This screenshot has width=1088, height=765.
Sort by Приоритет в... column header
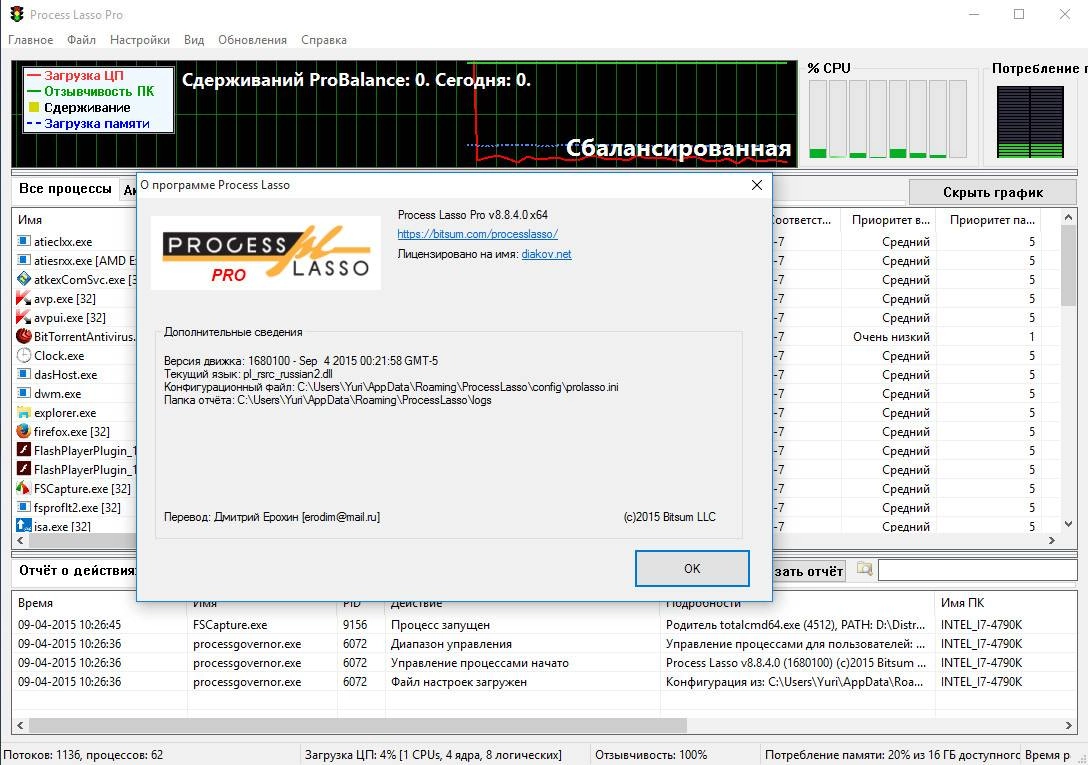click(889, 219)
